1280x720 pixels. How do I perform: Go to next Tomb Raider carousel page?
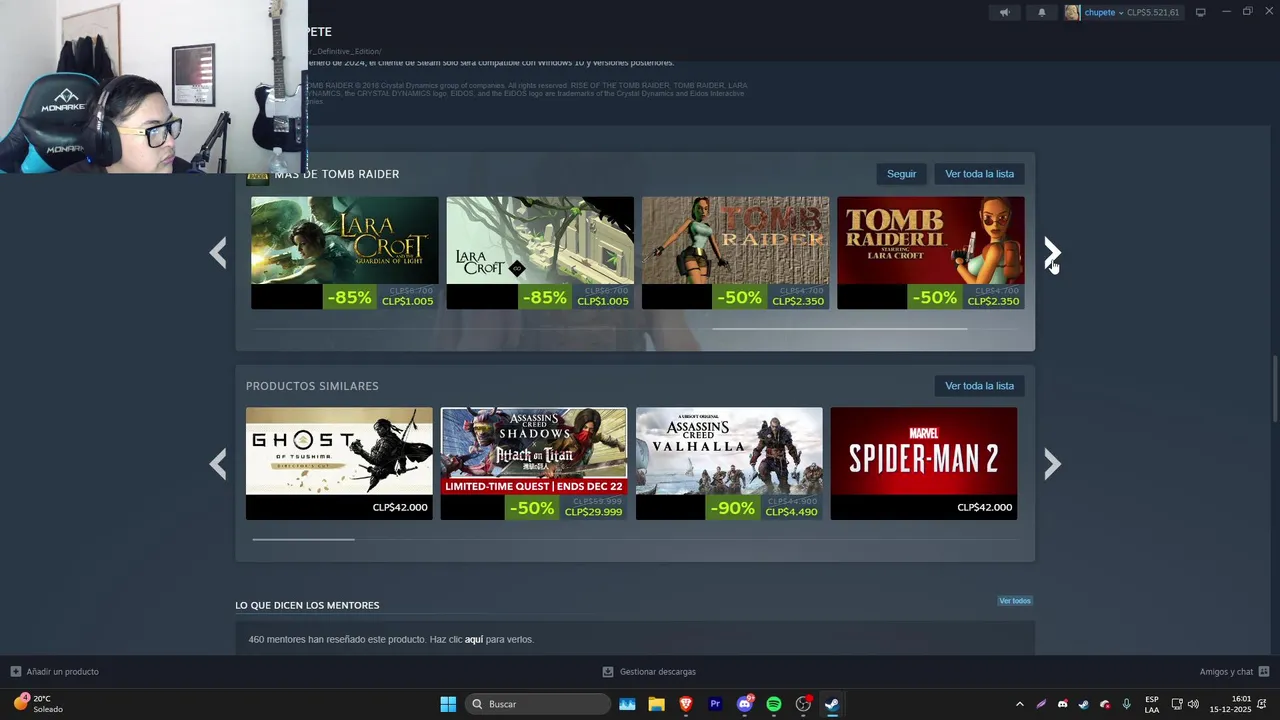pos(1052,253)
